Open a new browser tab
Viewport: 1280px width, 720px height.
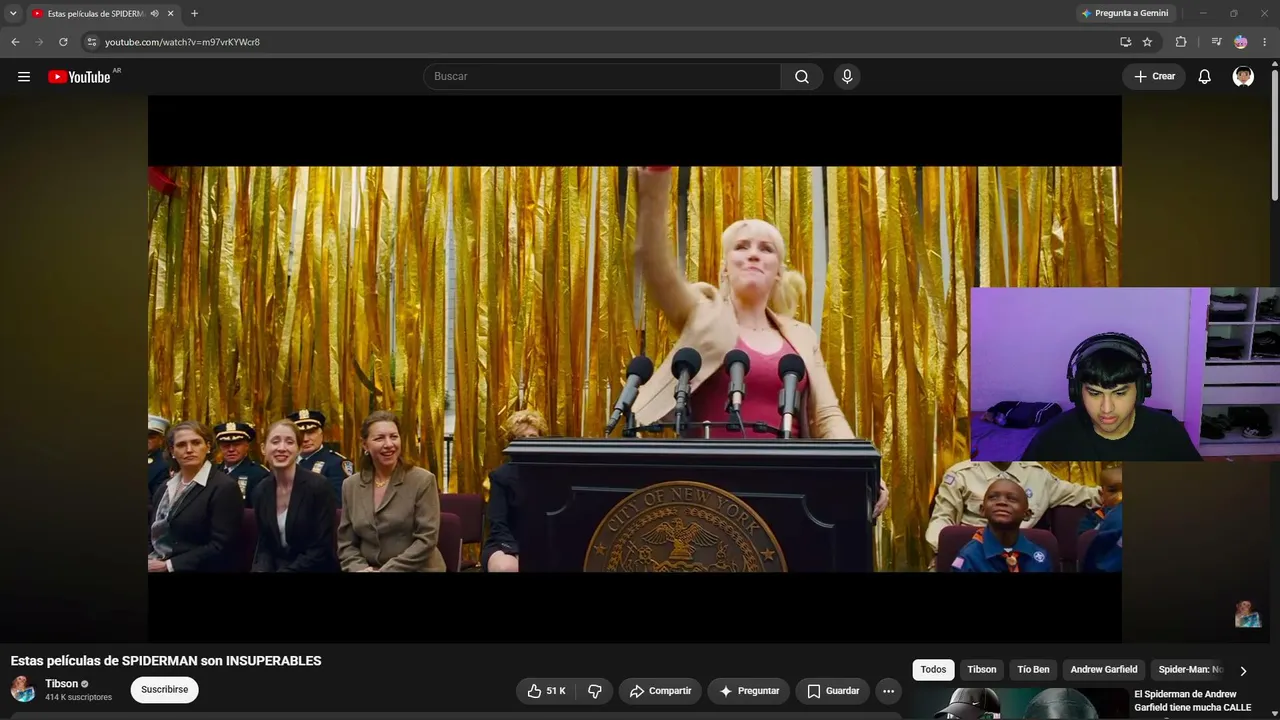pos(194,13)
